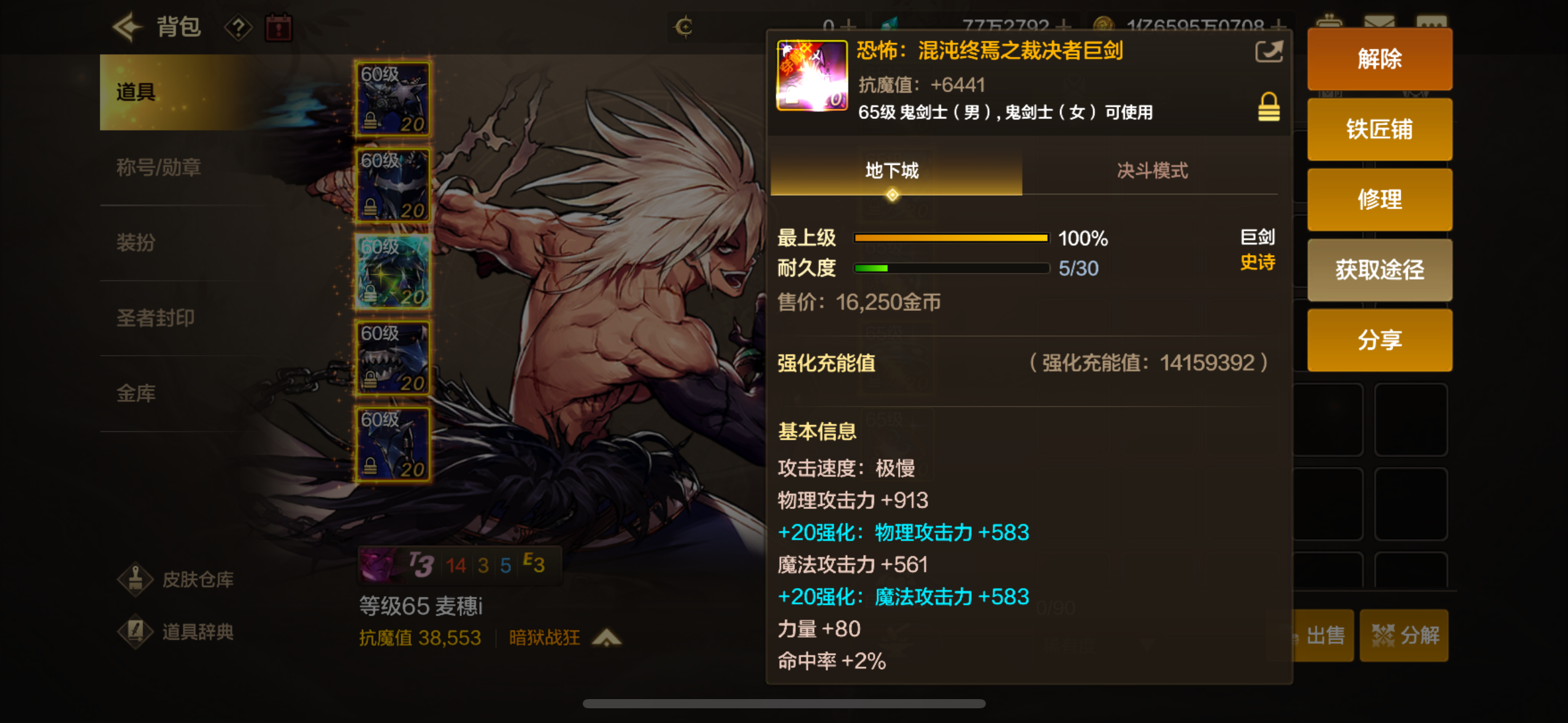Open the 道具辞典 item dictionary icon
Viewport: 1568px width, 723px height.
(135, 632)
